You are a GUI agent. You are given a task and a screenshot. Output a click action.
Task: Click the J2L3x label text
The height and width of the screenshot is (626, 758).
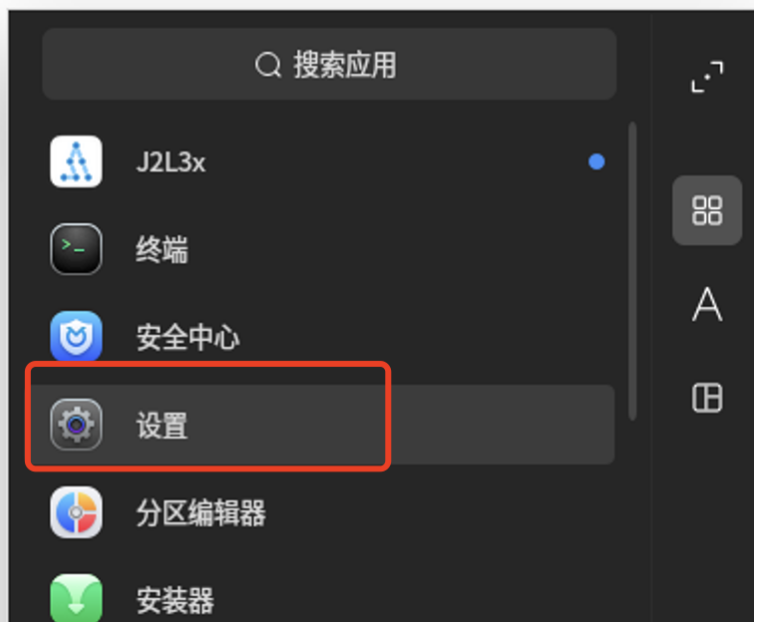pos(171,162)
